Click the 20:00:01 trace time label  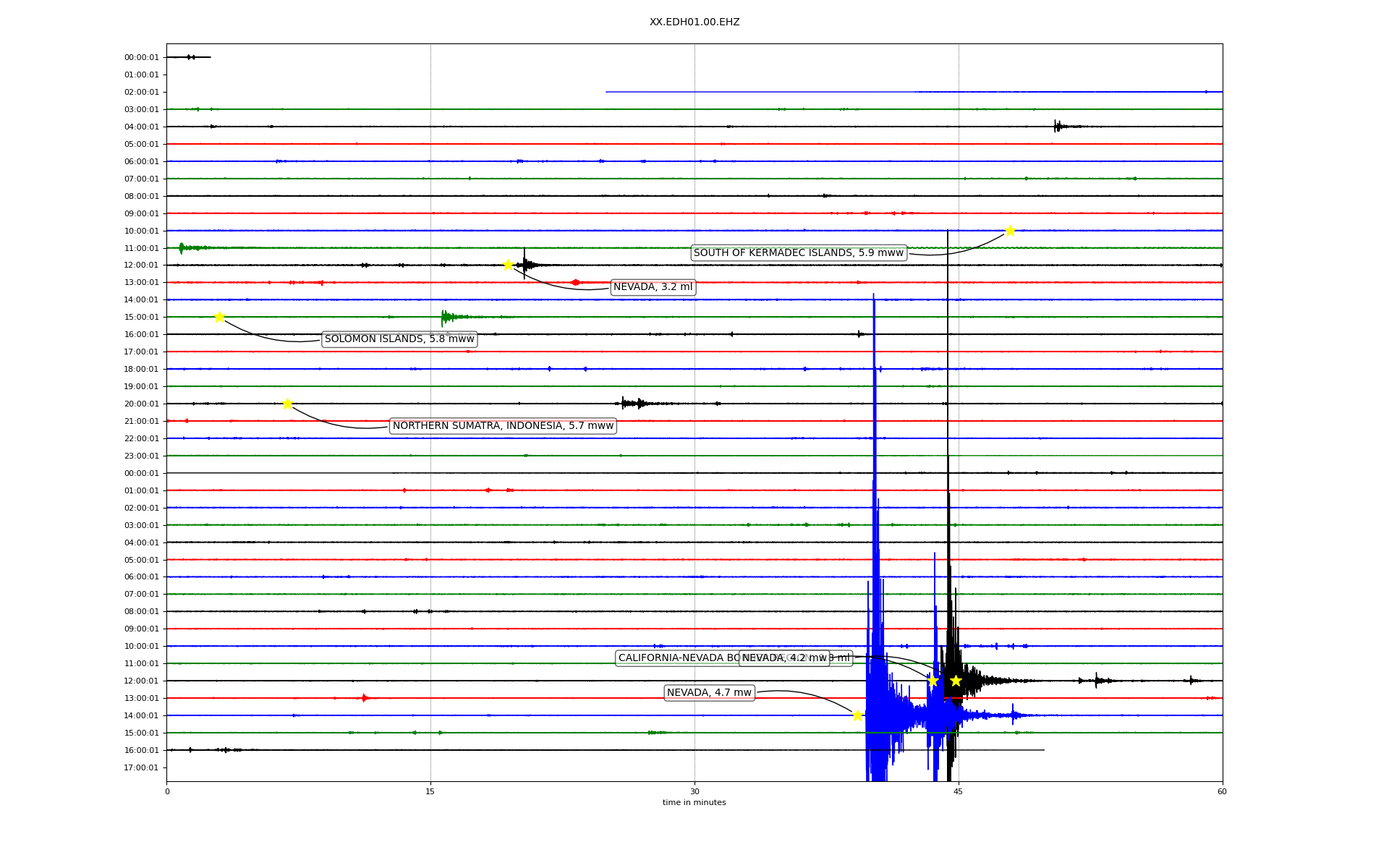[x=142, y=404]
